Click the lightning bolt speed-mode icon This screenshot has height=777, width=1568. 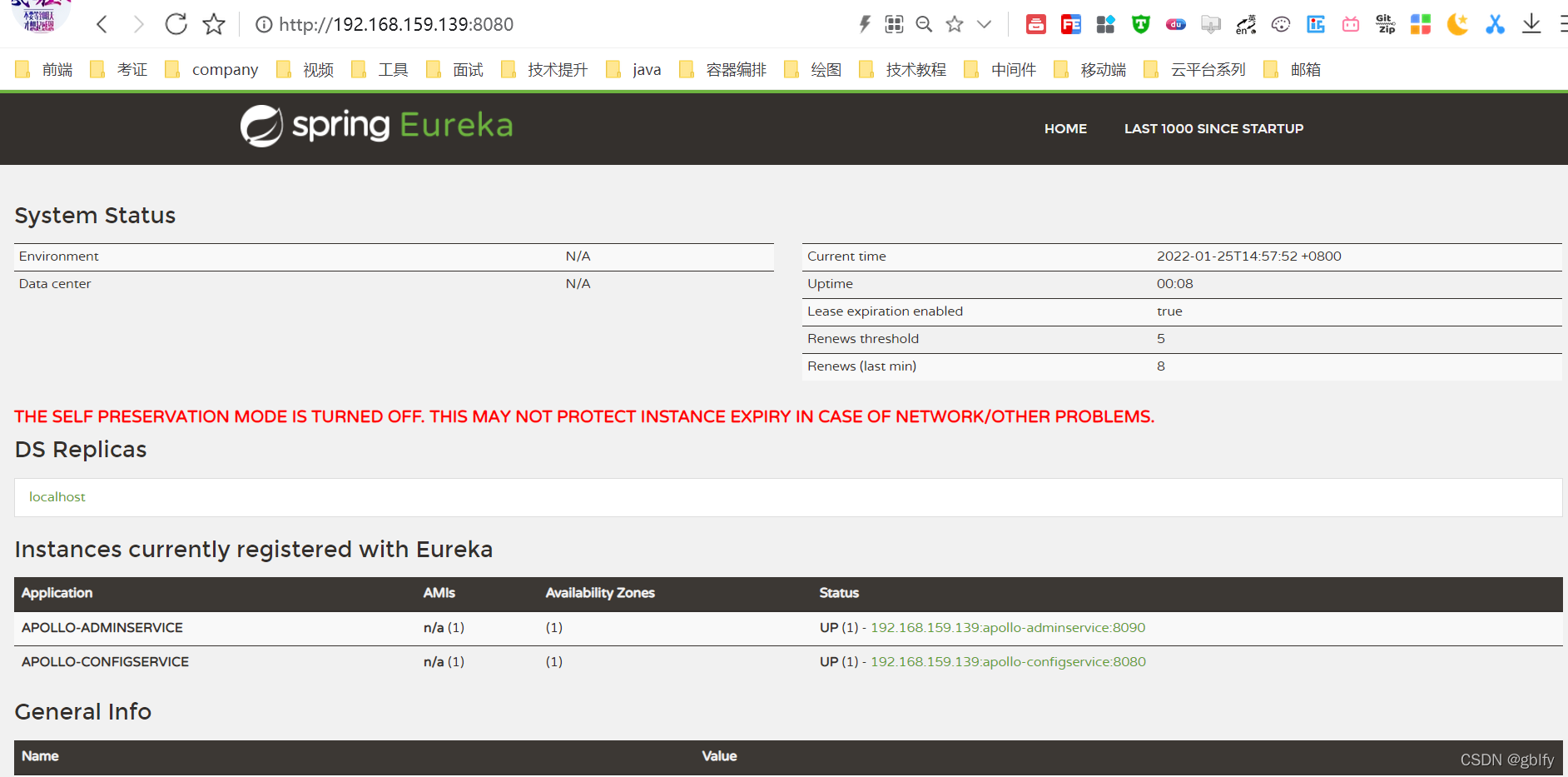(865, 24)
